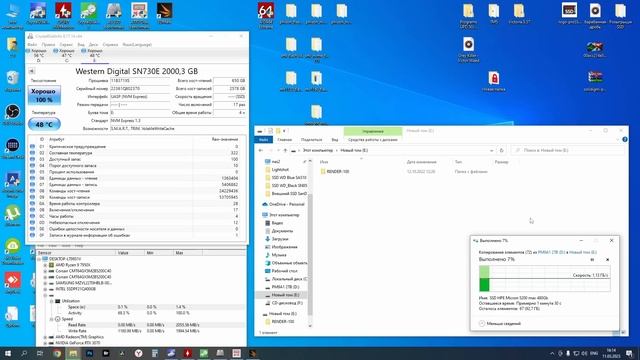Collapse details with Меньше сведений
Image resolution: width=640 pixels, height=360 pixels.
pos(500,323)
